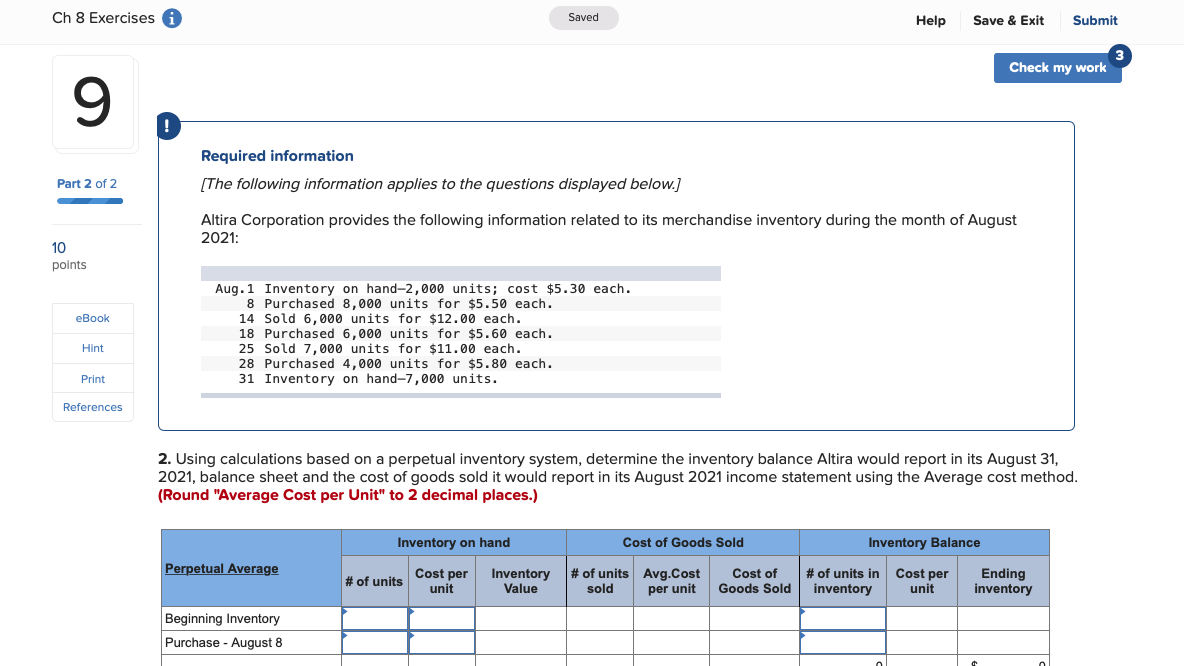Screen dimensions: 1184x666
Task: Open the Help menu
Action: point(930,20)
